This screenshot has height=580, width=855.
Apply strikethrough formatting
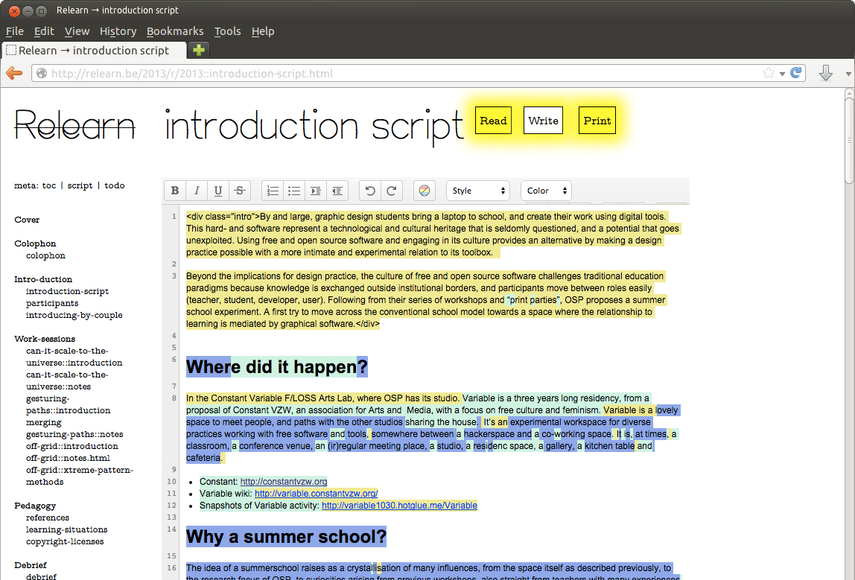[240, 191]
